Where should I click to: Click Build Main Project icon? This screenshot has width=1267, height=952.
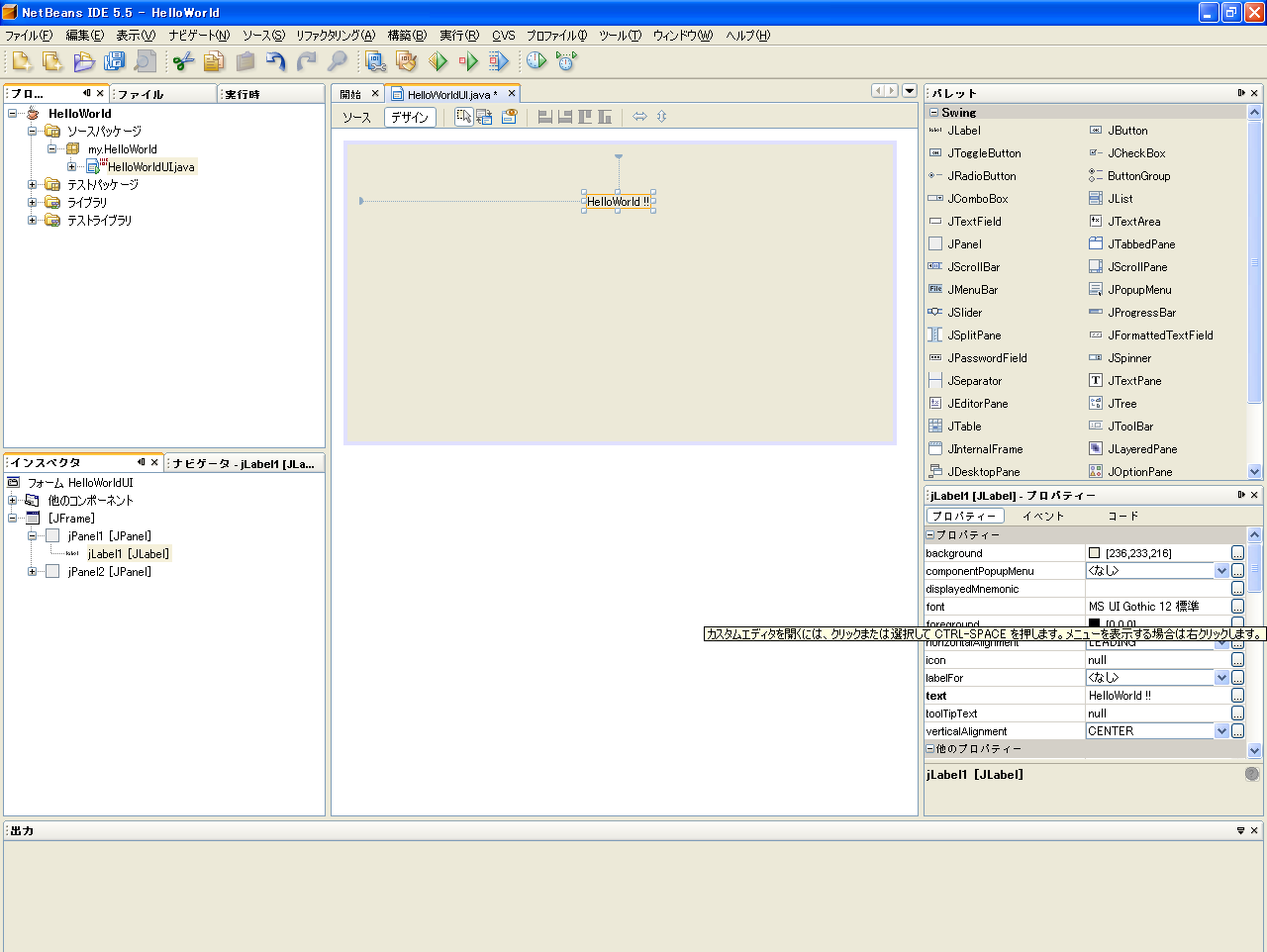tap(375, 61)
